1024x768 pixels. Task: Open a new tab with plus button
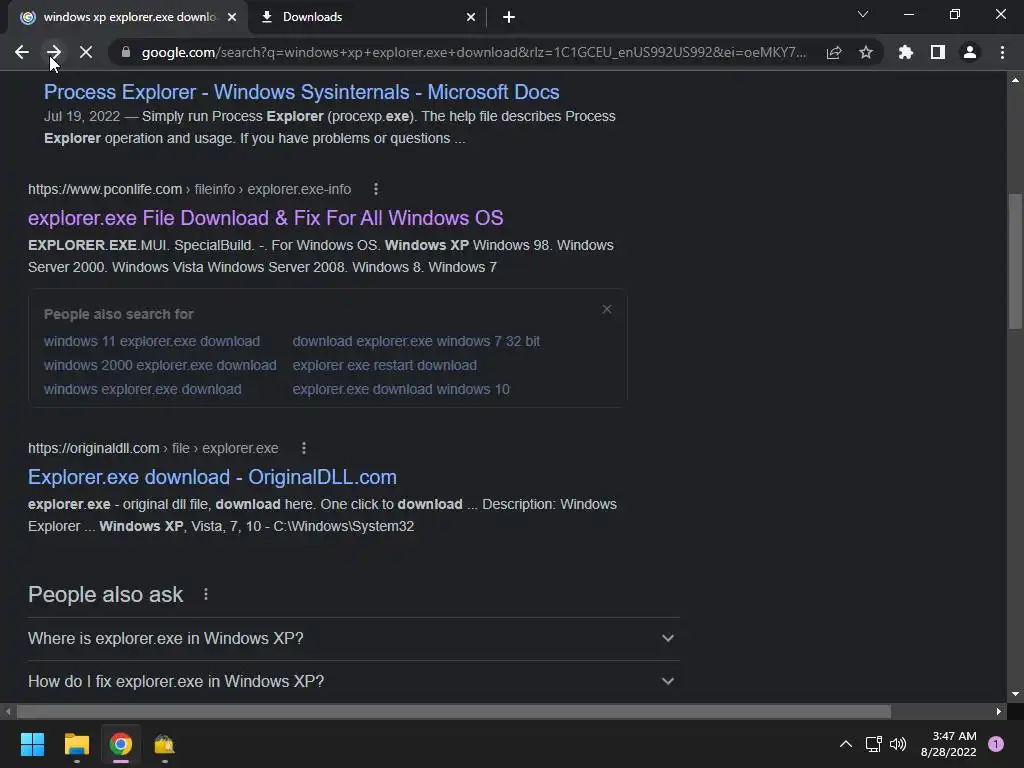[509, 17]
